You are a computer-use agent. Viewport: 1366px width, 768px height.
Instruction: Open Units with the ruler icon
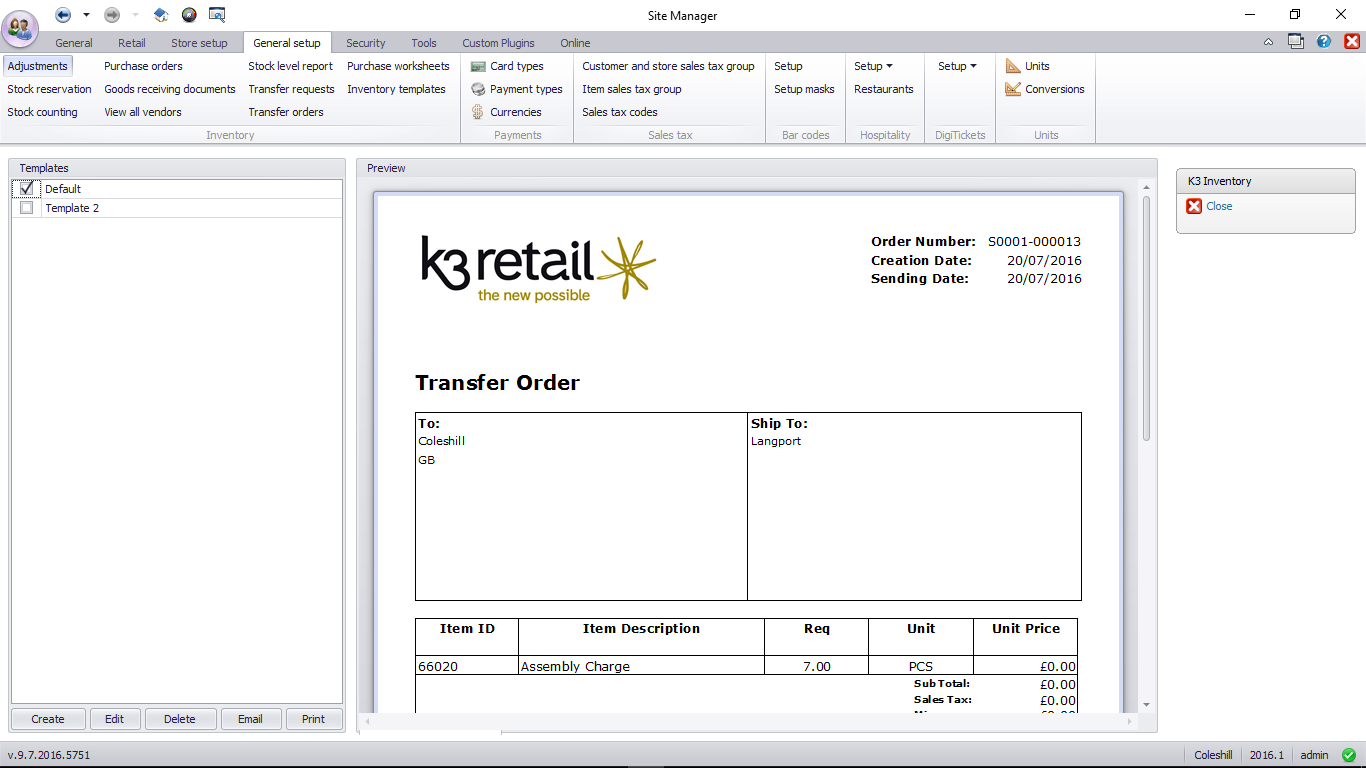[x=1036, y=66]
